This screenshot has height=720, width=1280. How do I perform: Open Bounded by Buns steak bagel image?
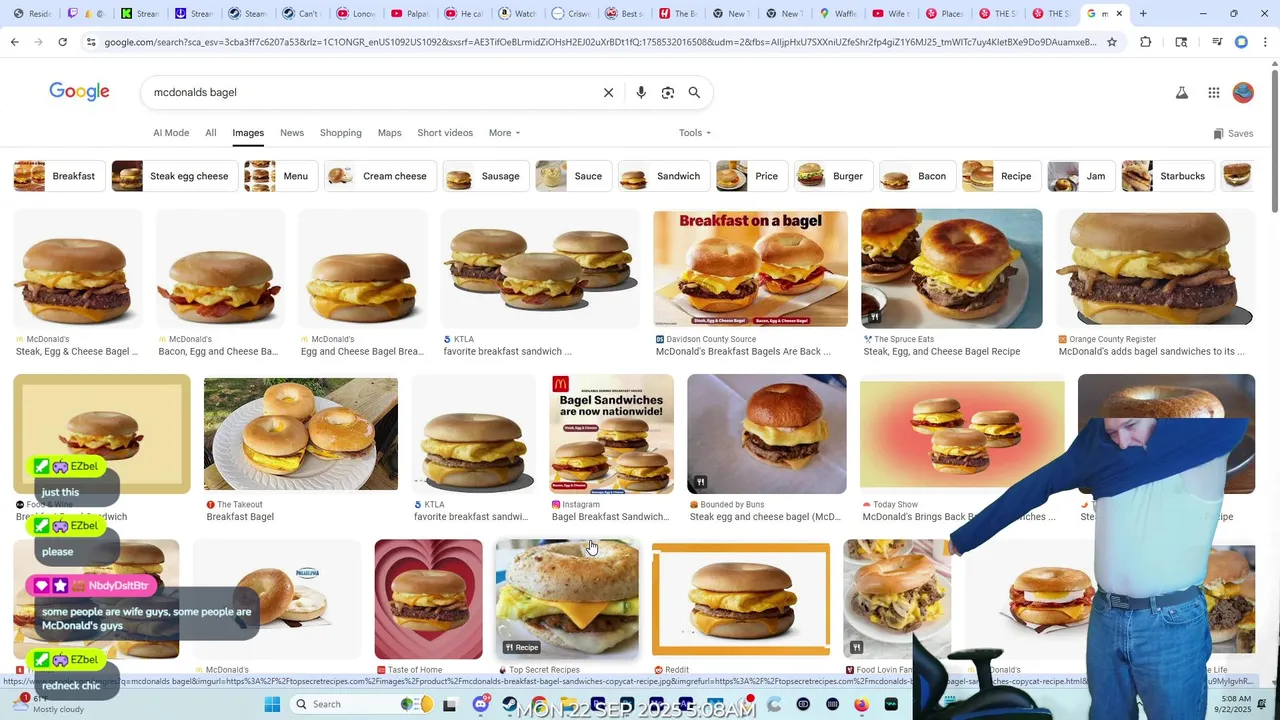tap(766, 434)
